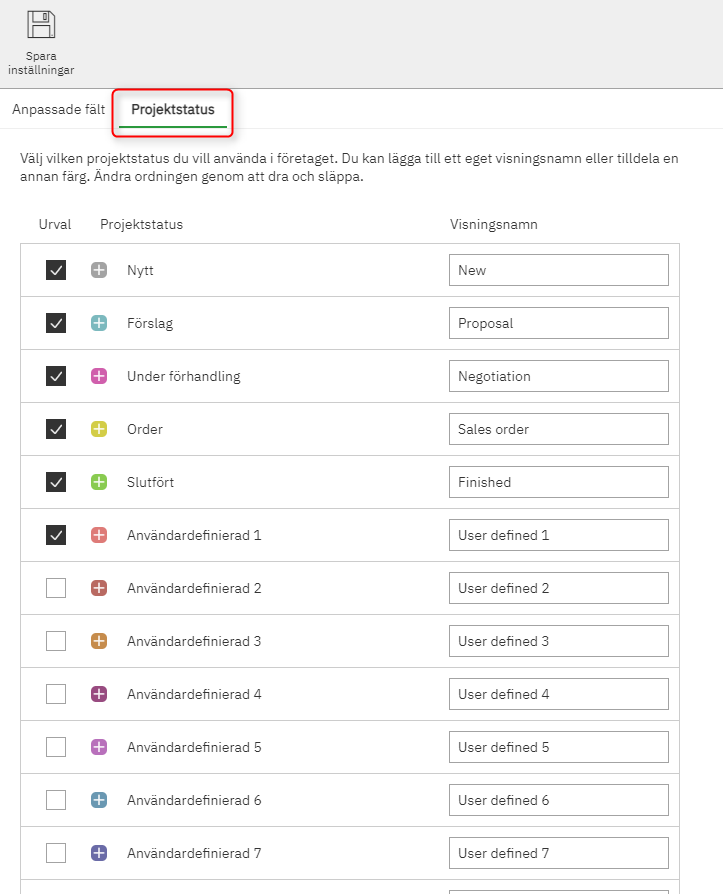723x894 pixels.
Task: Tick the Användardefinierad 5 checkbox
Action: [56, 747]
